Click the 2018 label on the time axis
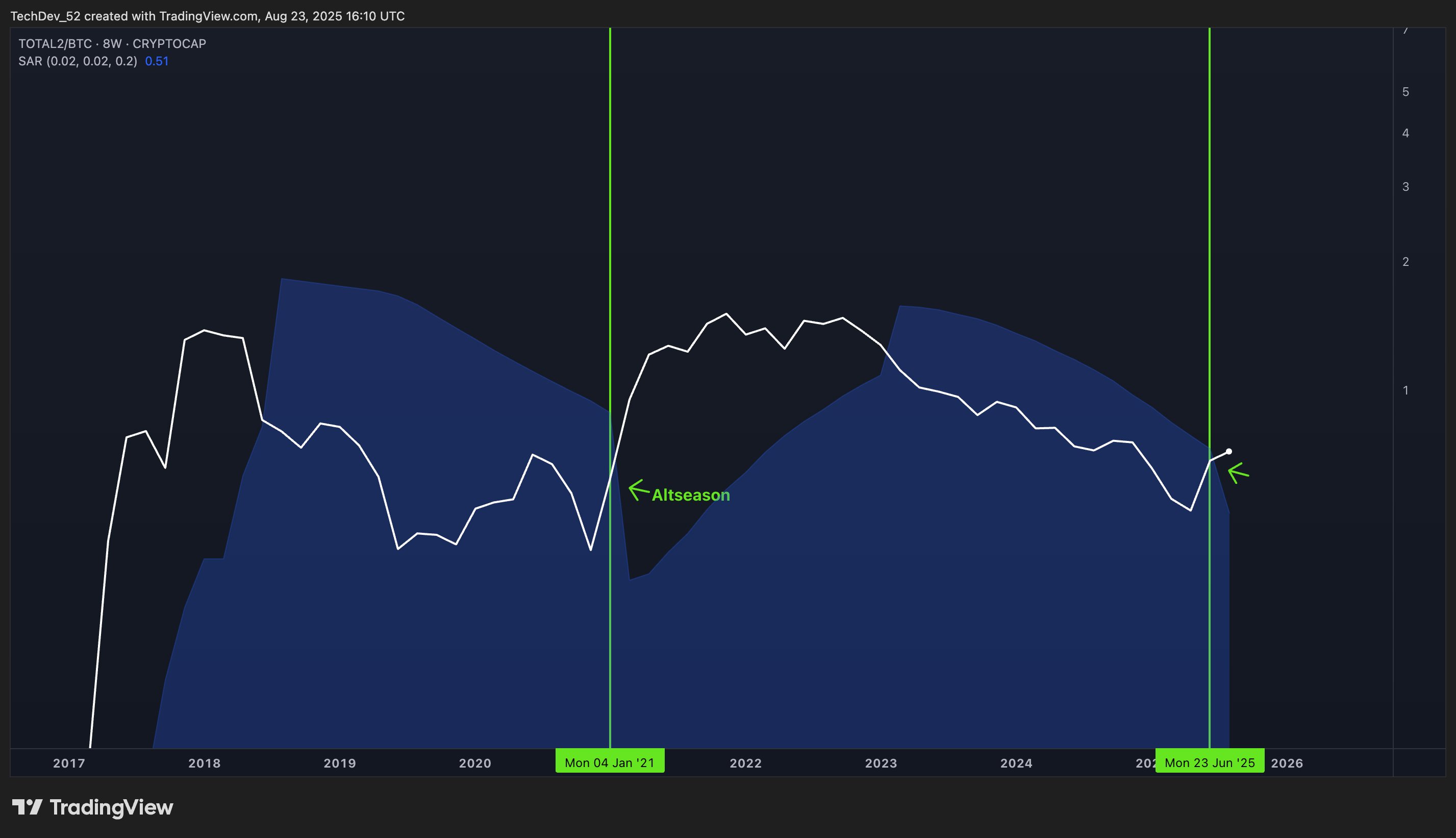1456x838 pixels. pos(204,763)
